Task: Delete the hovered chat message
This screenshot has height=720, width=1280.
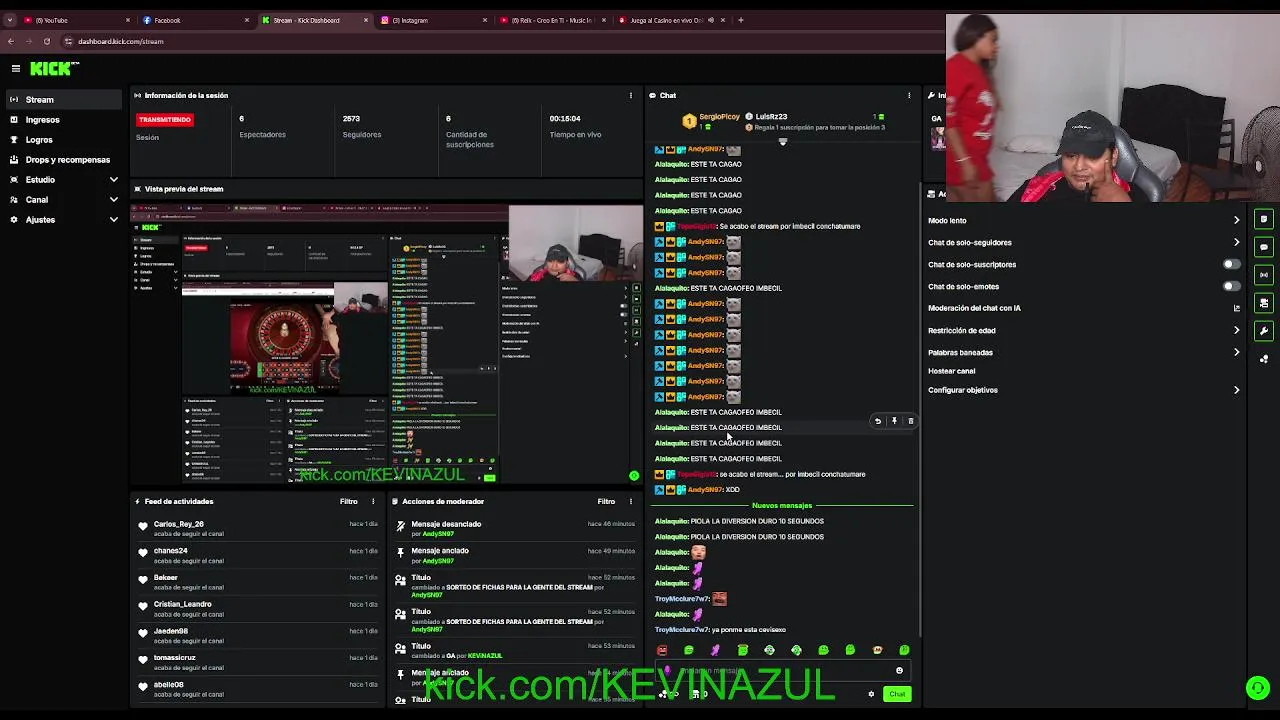Action: [x=910, y=421]
